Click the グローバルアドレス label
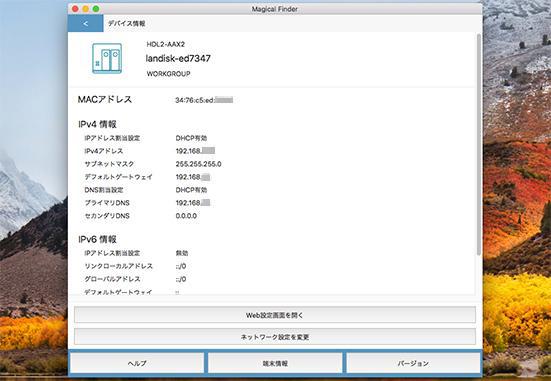 pos(112,279)
